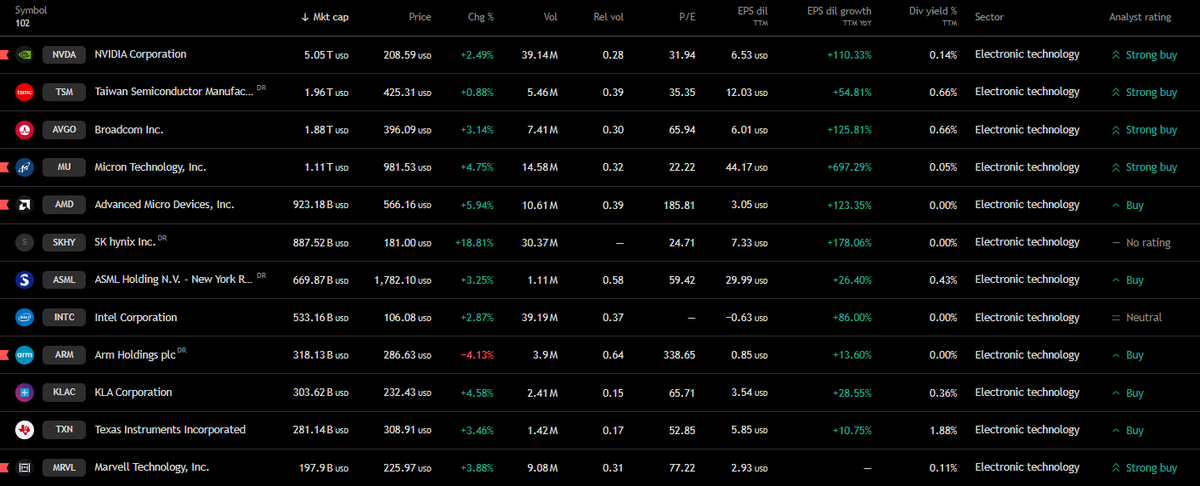Toggle the red flag on MRVL row
This screenshot has height=486, width=1200.
[4, 467]
